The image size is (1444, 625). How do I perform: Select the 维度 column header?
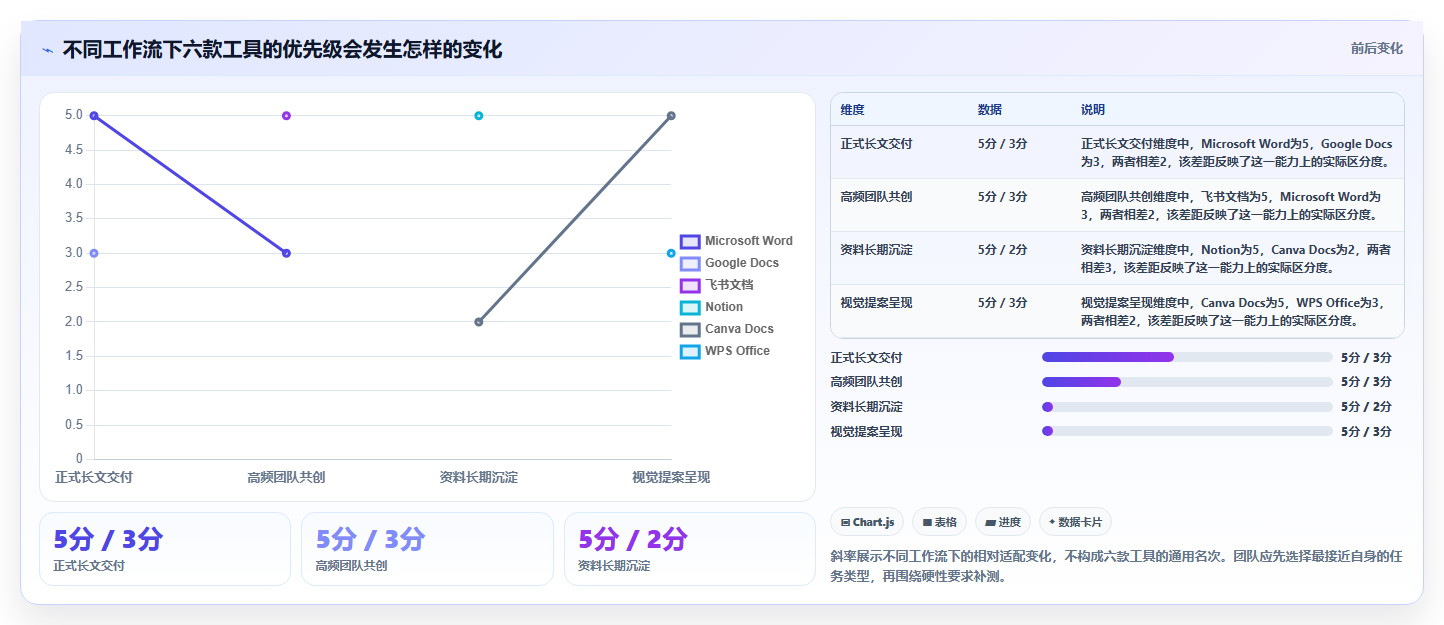click(x=853, y=110)
